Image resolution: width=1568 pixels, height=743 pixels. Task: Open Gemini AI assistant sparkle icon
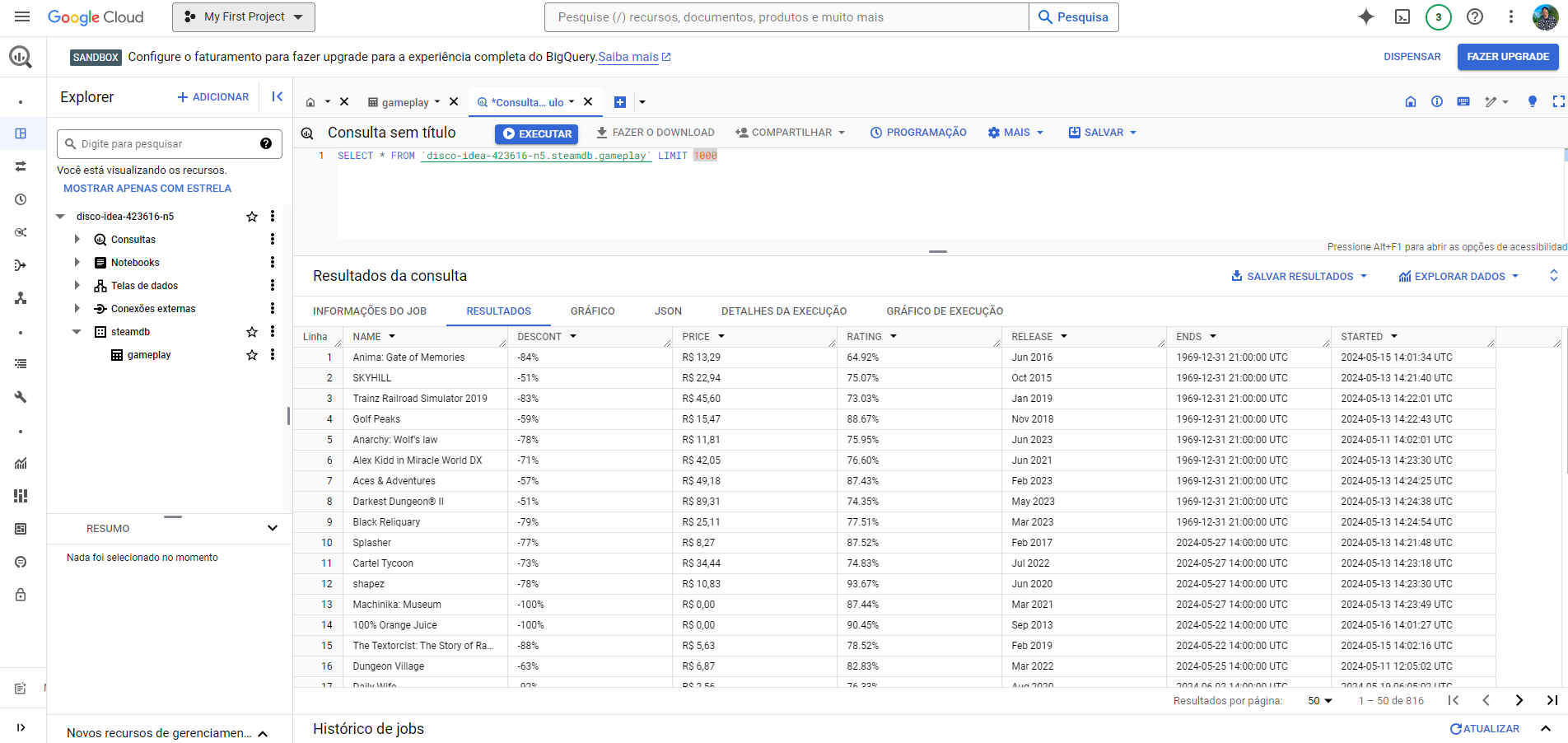(x=1366, y=16)
